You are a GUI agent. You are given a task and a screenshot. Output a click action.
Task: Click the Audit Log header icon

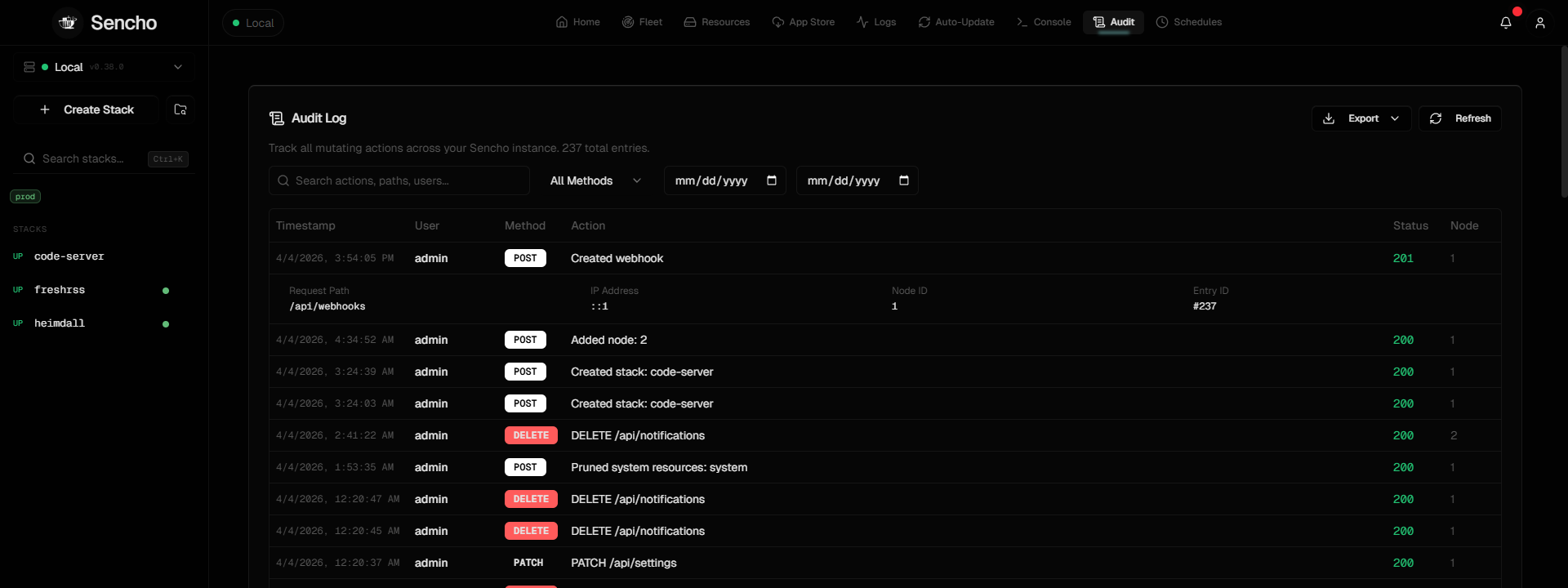(277, 118)
